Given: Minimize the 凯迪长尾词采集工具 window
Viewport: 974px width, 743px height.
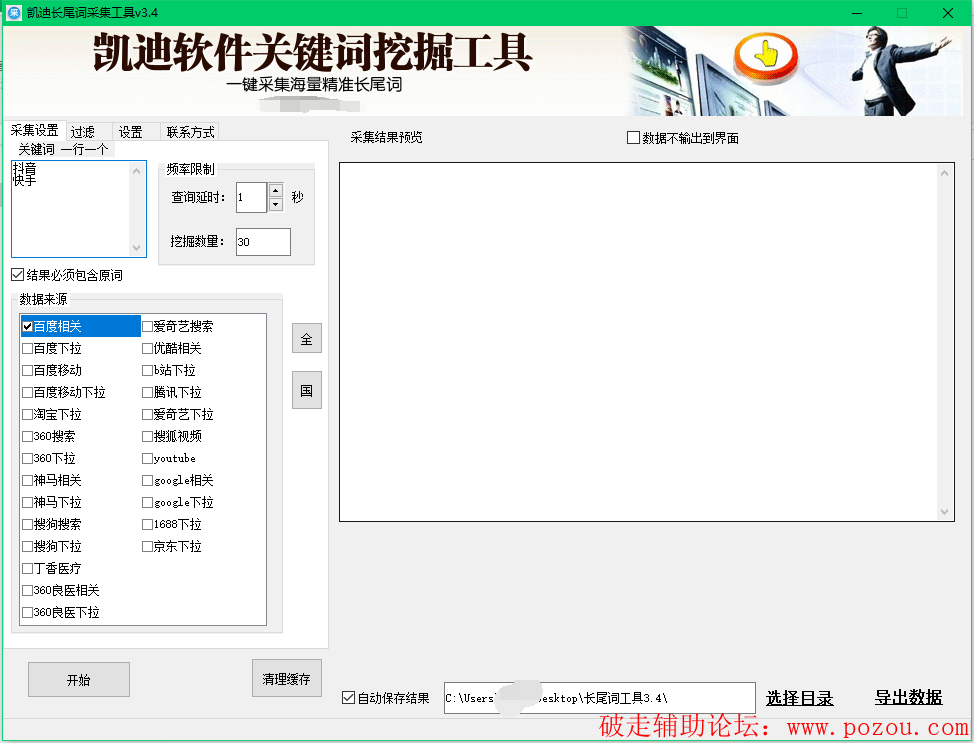Looking at the screenshot, I should click(x=857, y=13).
